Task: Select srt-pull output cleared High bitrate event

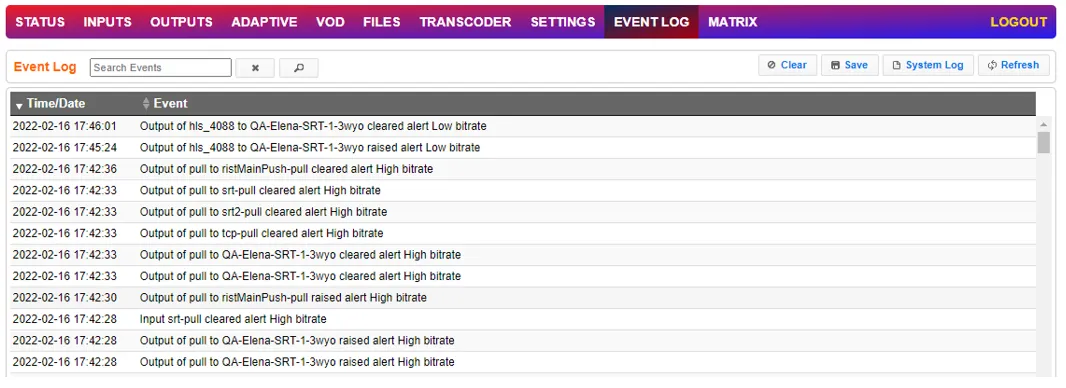Action: (x=260, y=190)
